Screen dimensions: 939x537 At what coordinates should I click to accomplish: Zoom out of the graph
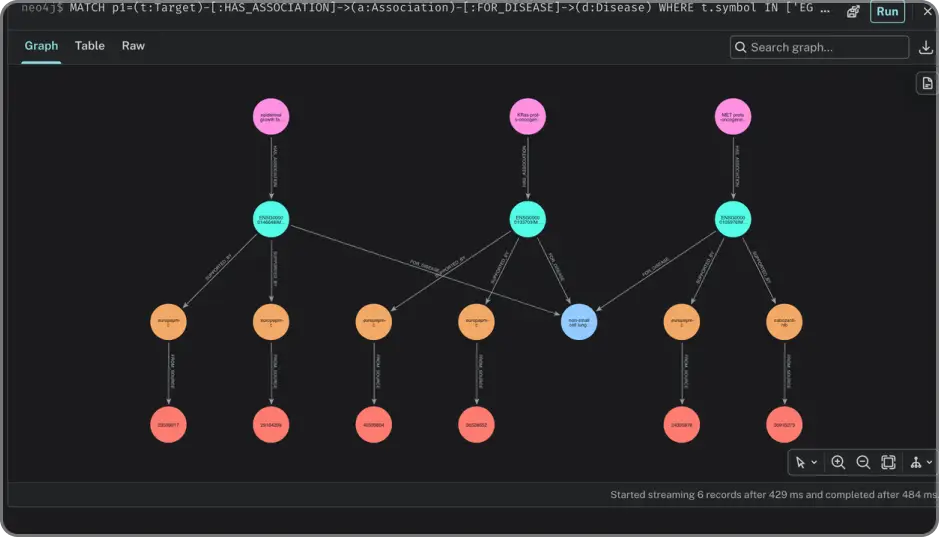click(x=863, y=462)
